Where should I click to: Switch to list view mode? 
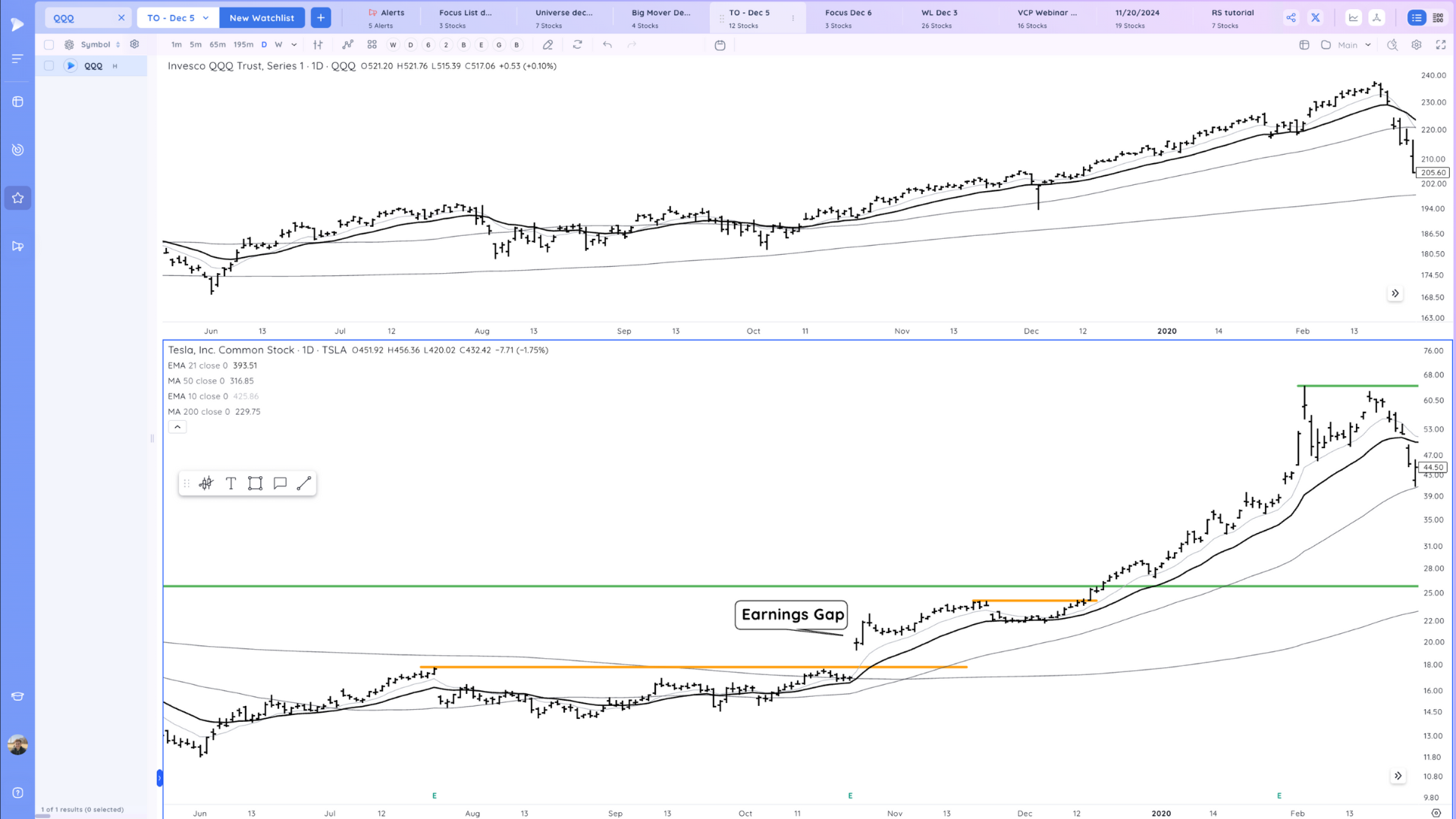coord(1417,17)
